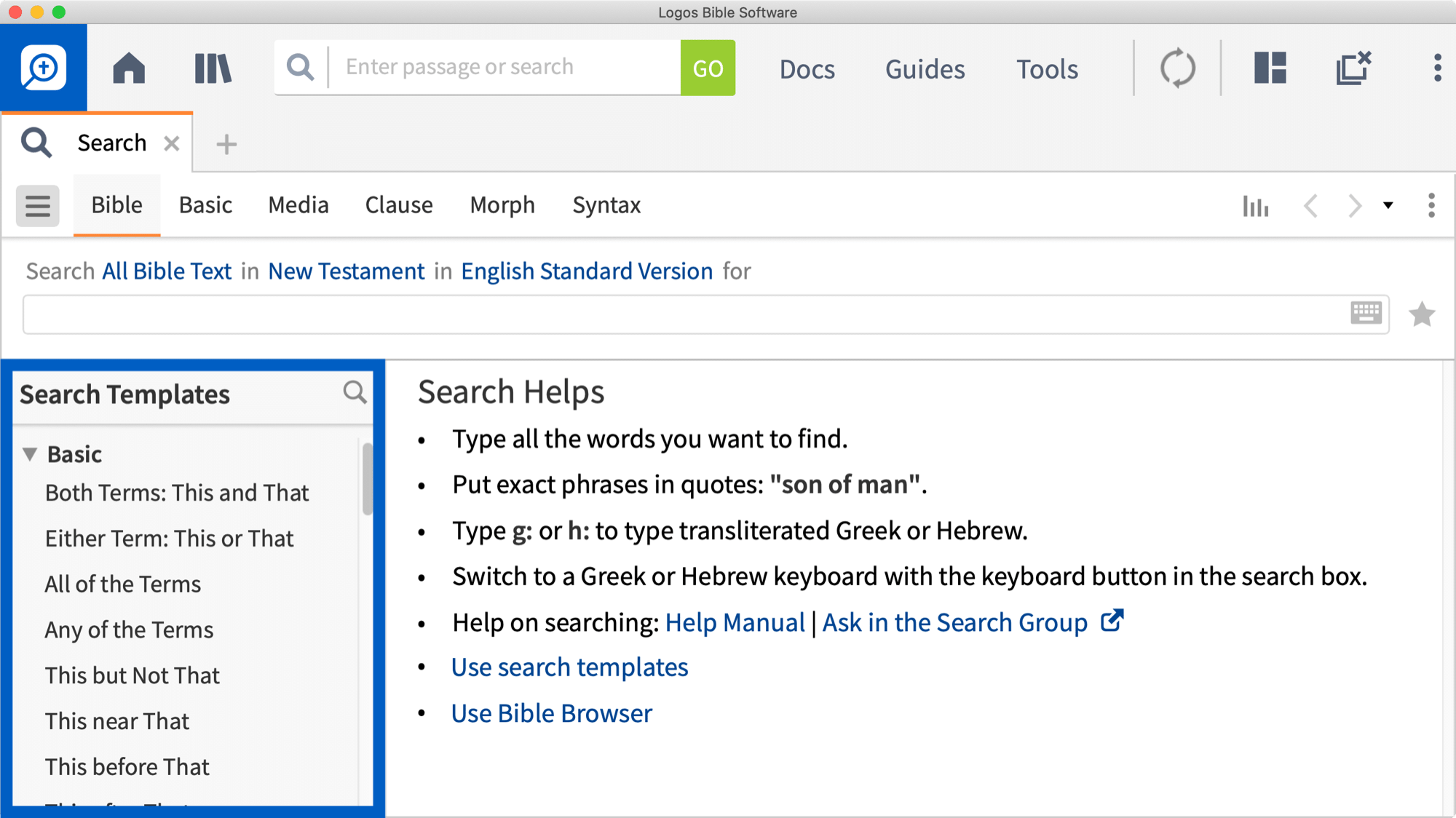Go forward with right chevron arrow
Screen dimensions: 1456x818
1354,206
